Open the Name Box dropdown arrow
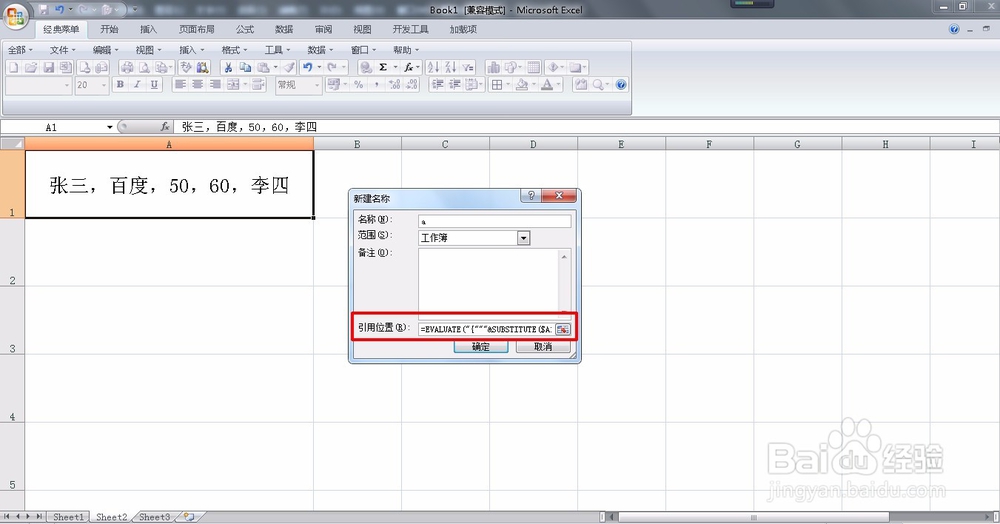Viewport: 1000px width, 524px height. [110, 127]
